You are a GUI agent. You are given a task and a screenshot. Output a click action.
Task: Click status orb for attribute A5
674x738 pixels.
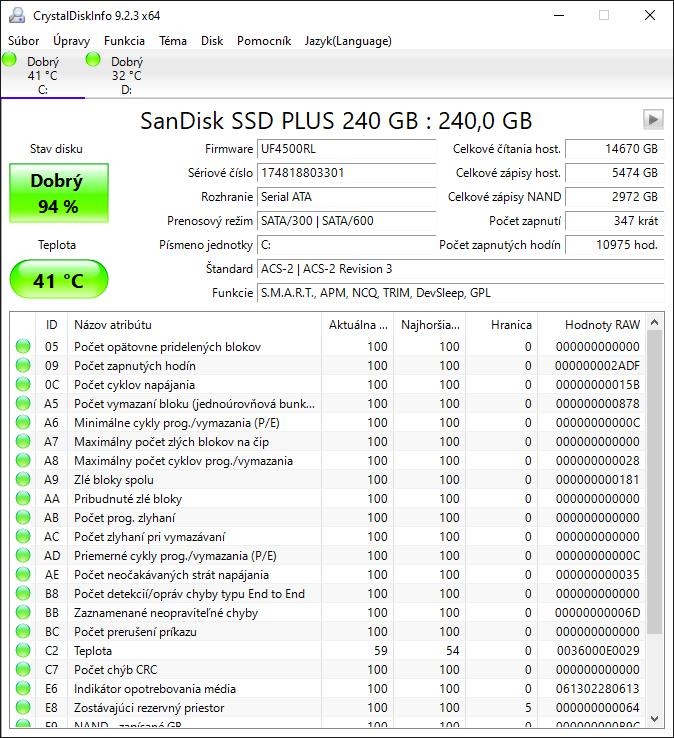point(23,403)
